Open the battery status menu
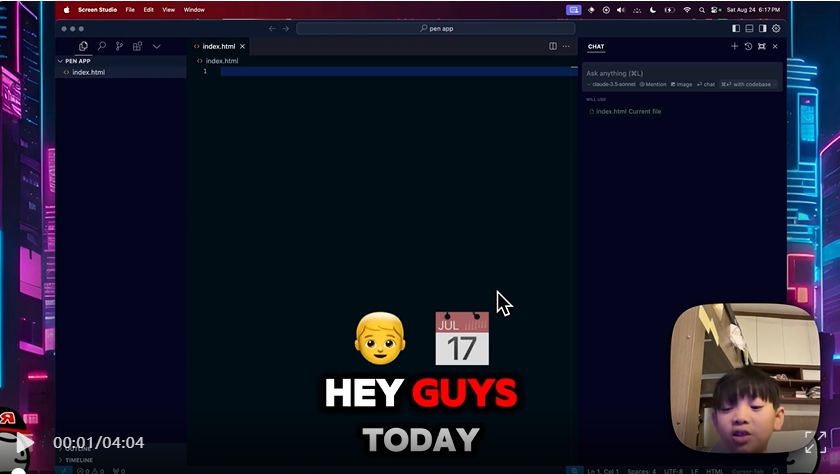This screenshot has height=474, width=840. [x=669, y=10]
